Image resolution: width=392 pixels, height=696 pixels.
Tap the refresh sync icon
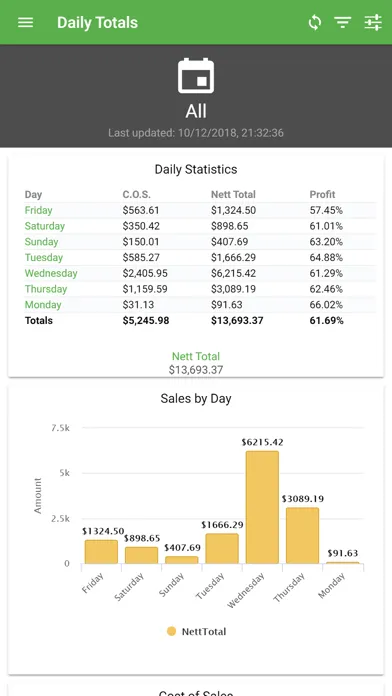click(314, 23)
